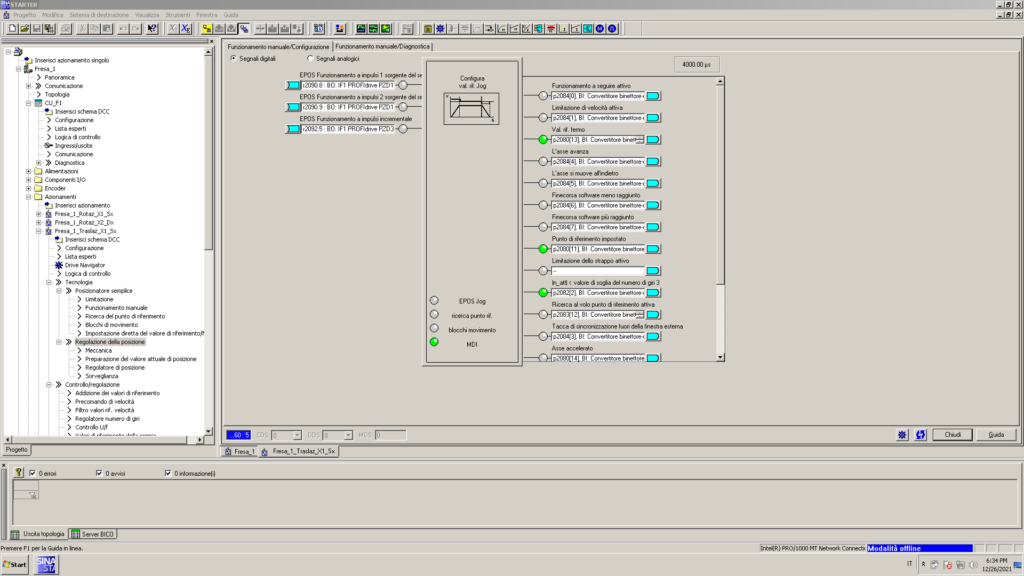Click cyan BICO button for p2084[0] Funzionamento a seguire
This screenshot has width=1024, height=576.
[x=652, y=96]
